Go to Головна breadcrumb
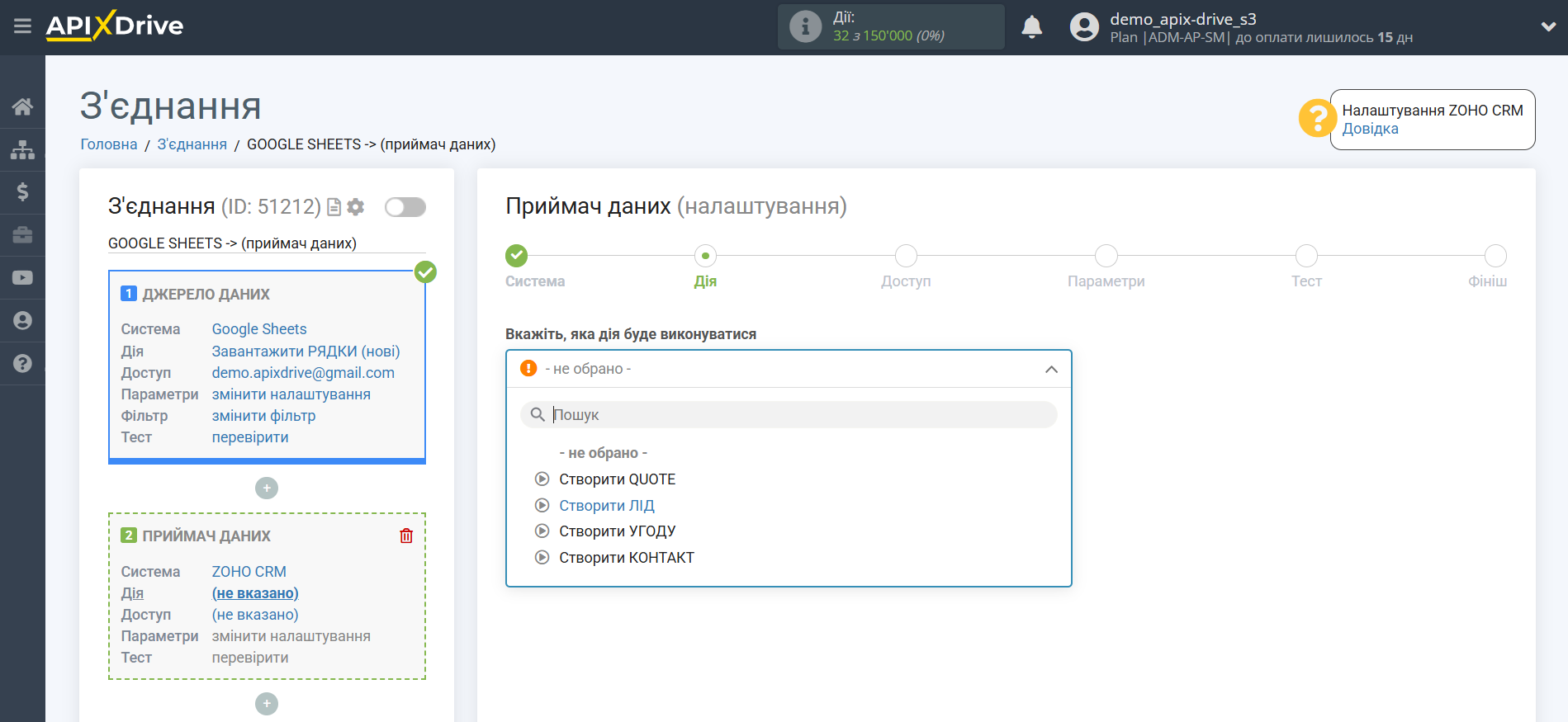The width and height of the screenshot is (1568, 722). click(x=109, y=144)
